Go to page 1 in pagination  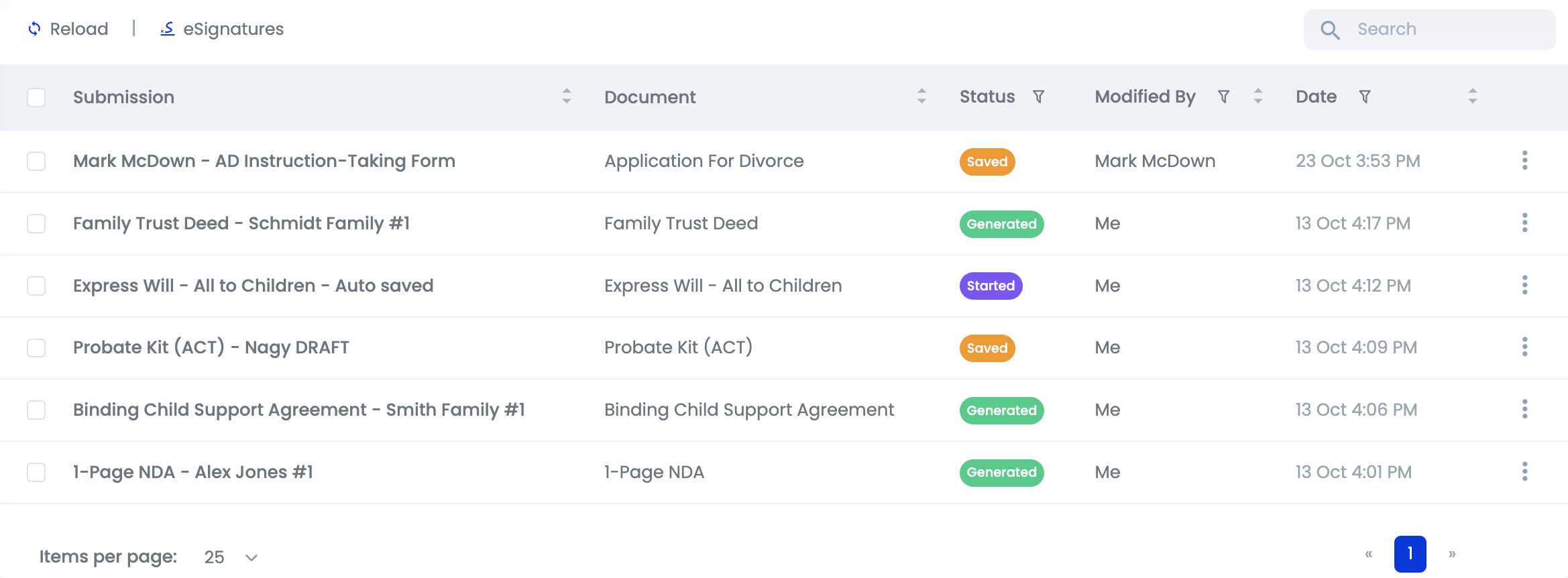(1410, 554)
